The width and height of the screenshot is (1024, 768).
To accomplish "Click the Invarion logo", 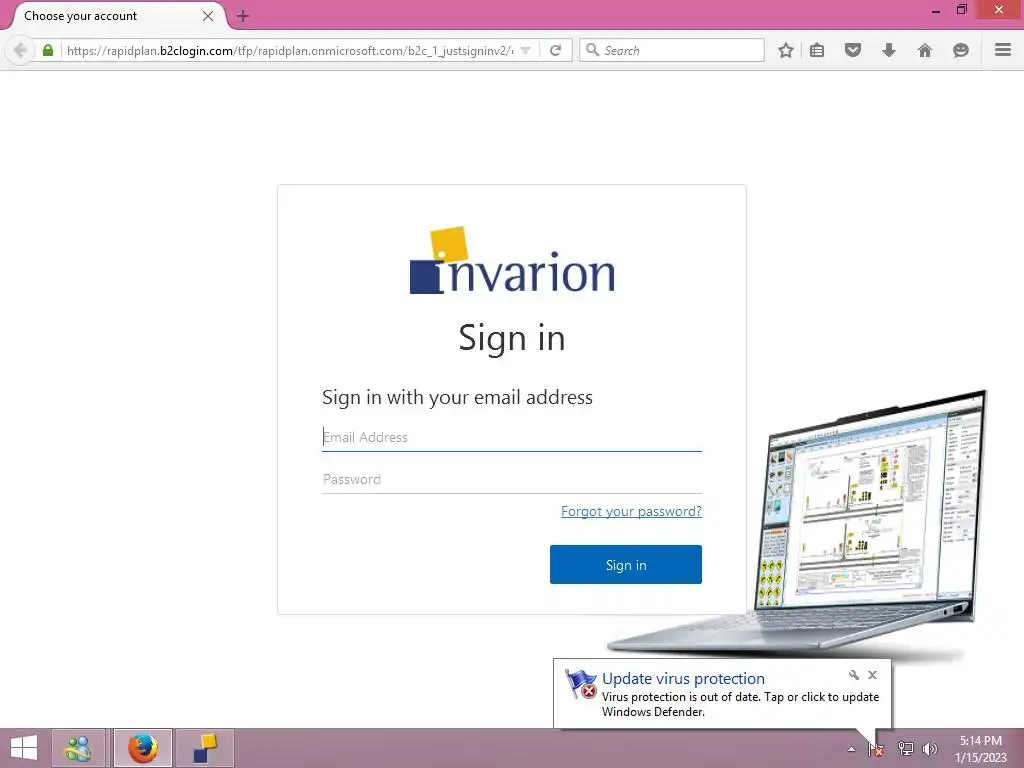I will coord(512,261).
